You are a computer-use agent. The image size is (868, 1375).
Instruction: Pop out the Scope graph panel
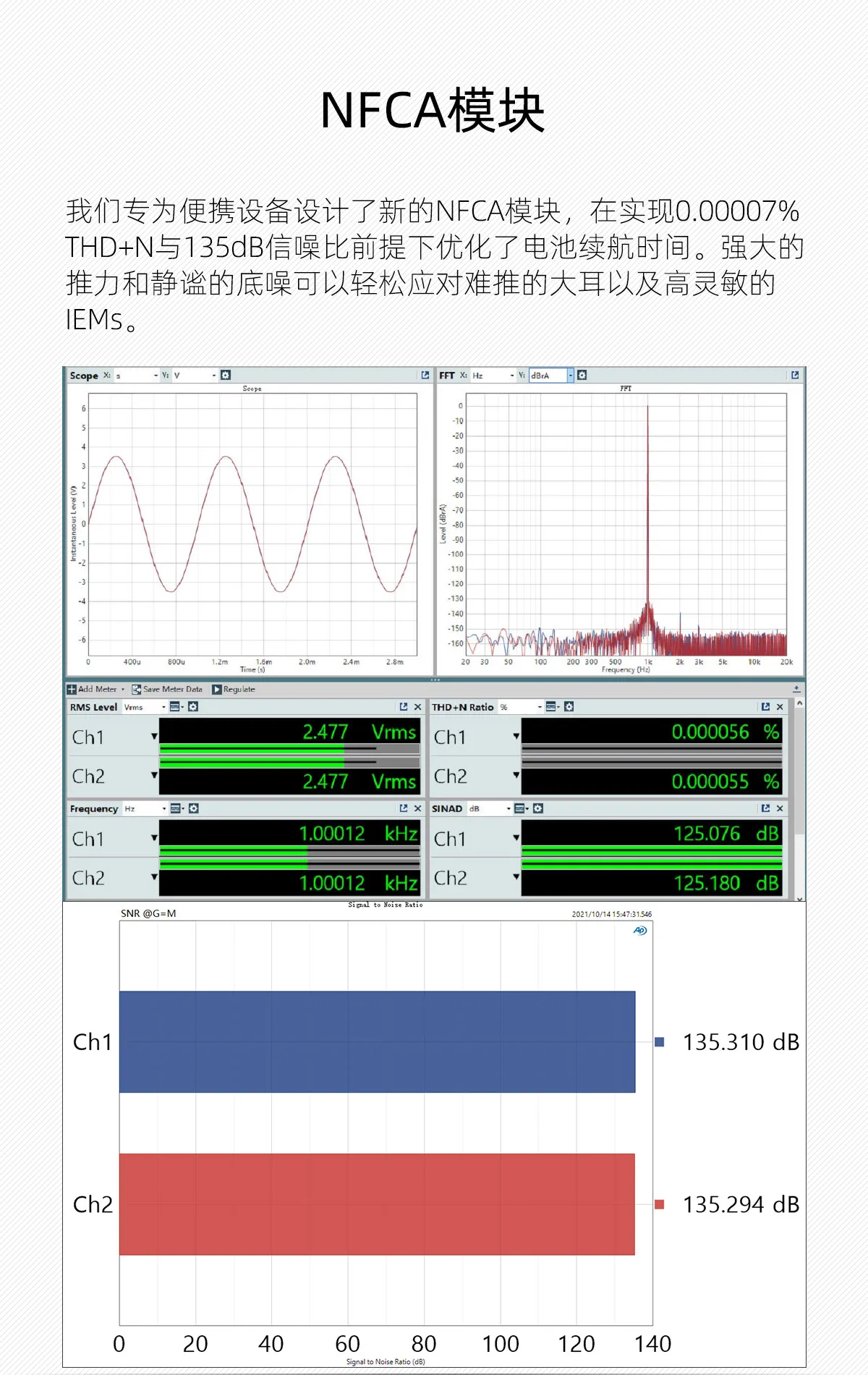click(425, 375)
